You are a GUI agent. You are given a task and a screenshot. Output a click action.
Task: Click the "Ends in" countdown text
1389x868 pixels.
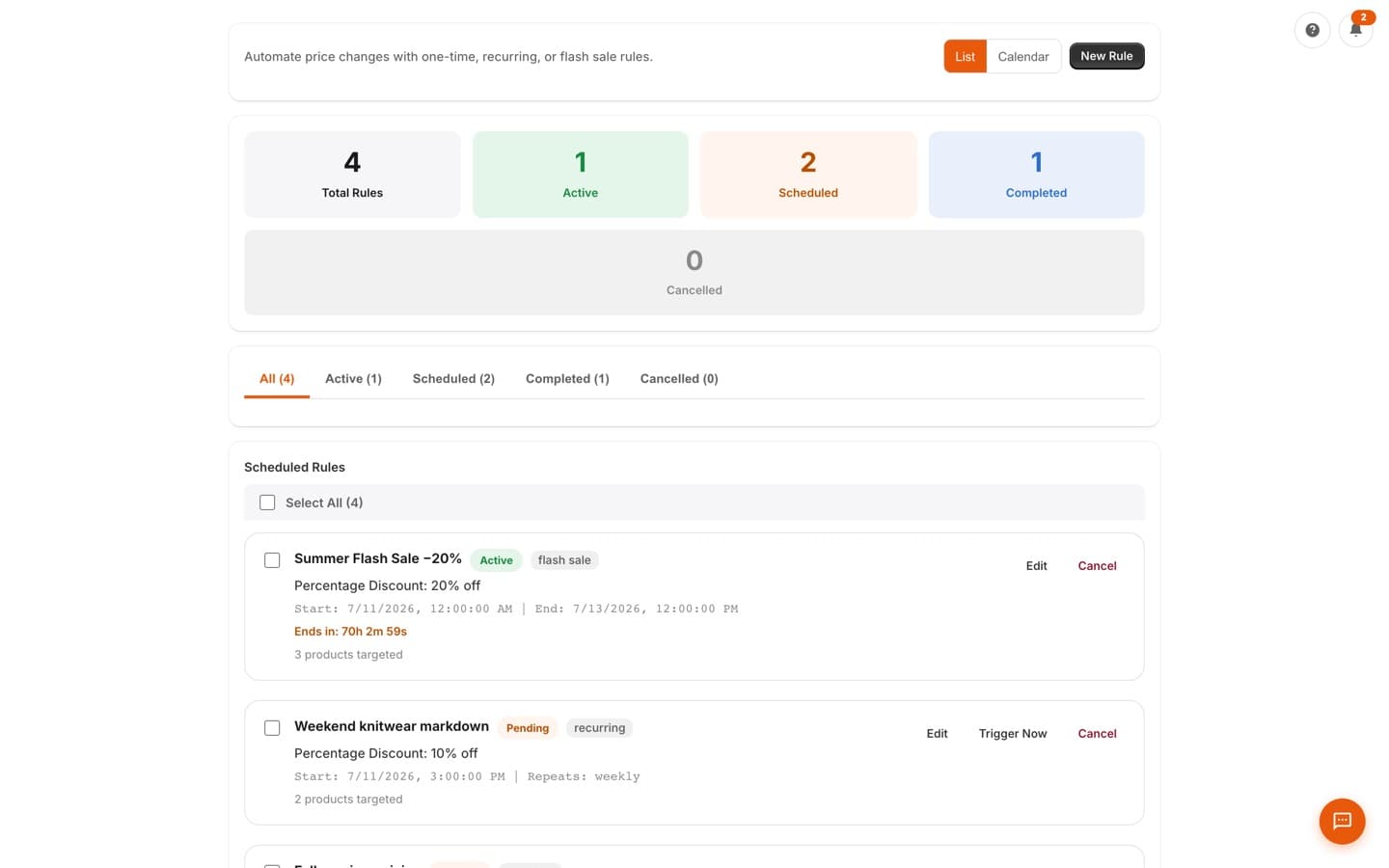350,632
